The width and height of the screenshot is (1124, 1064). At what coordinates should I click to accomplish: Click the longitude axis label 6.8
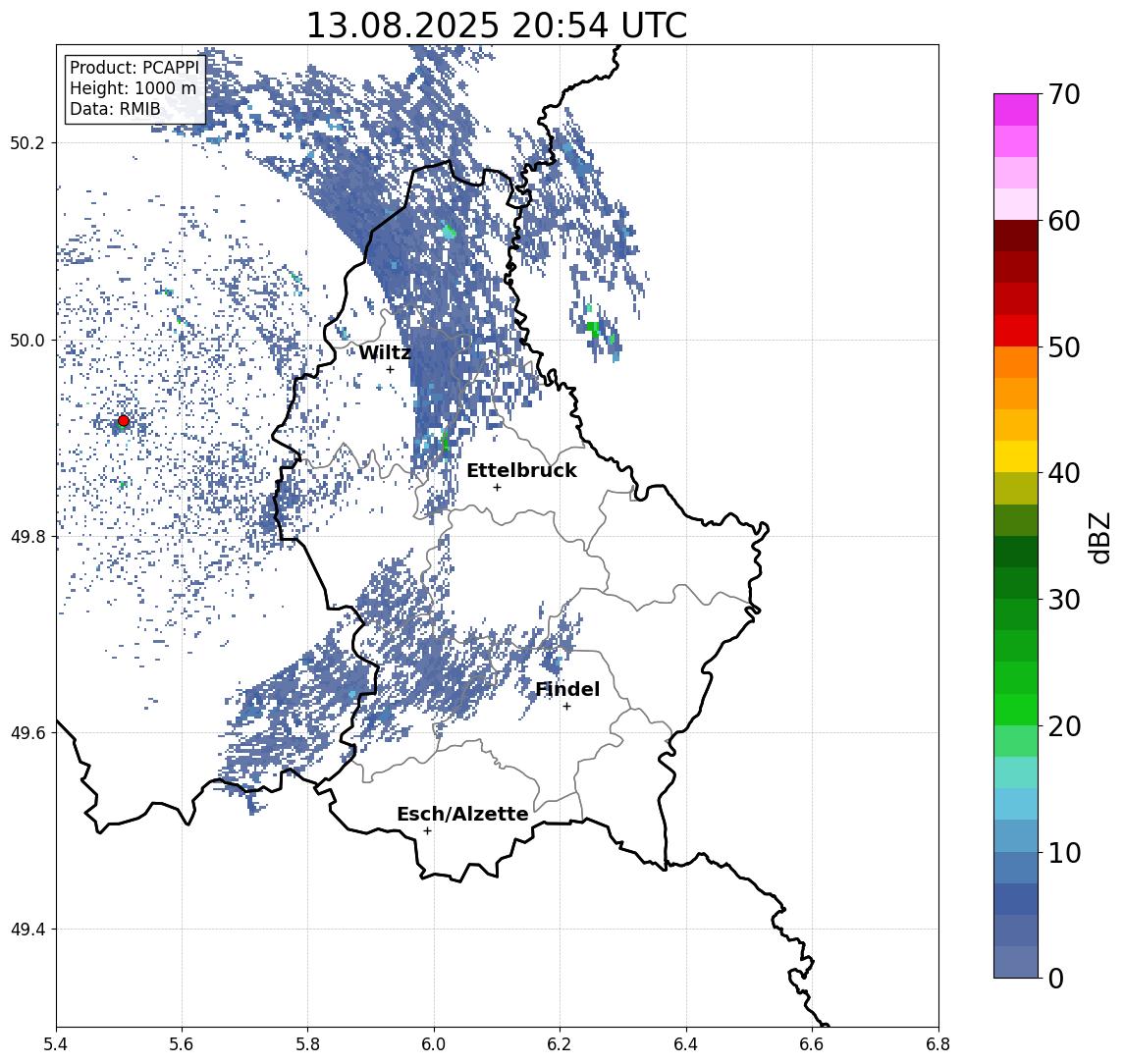[937, 1044]
